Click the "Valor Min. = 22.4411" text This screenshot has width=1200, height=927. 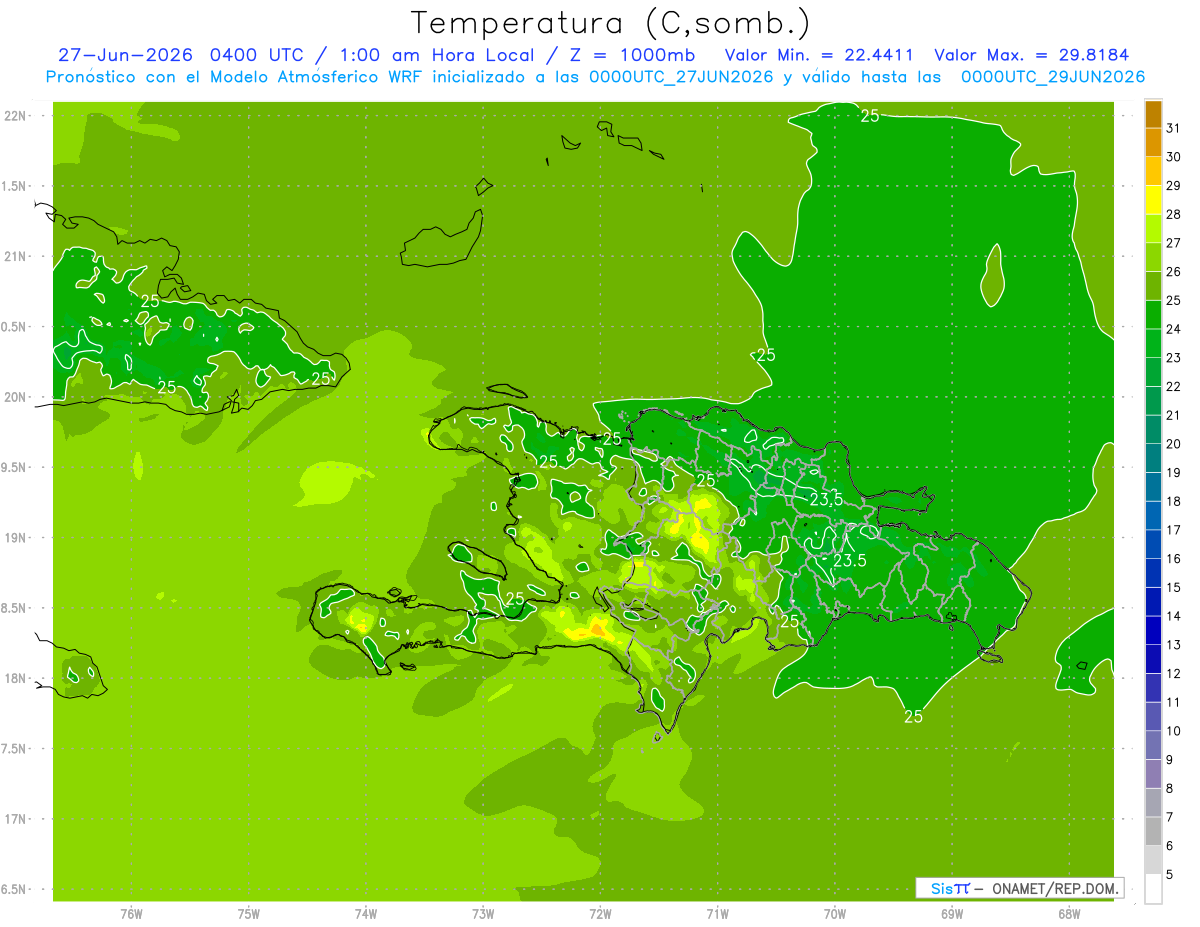(818, 55)
